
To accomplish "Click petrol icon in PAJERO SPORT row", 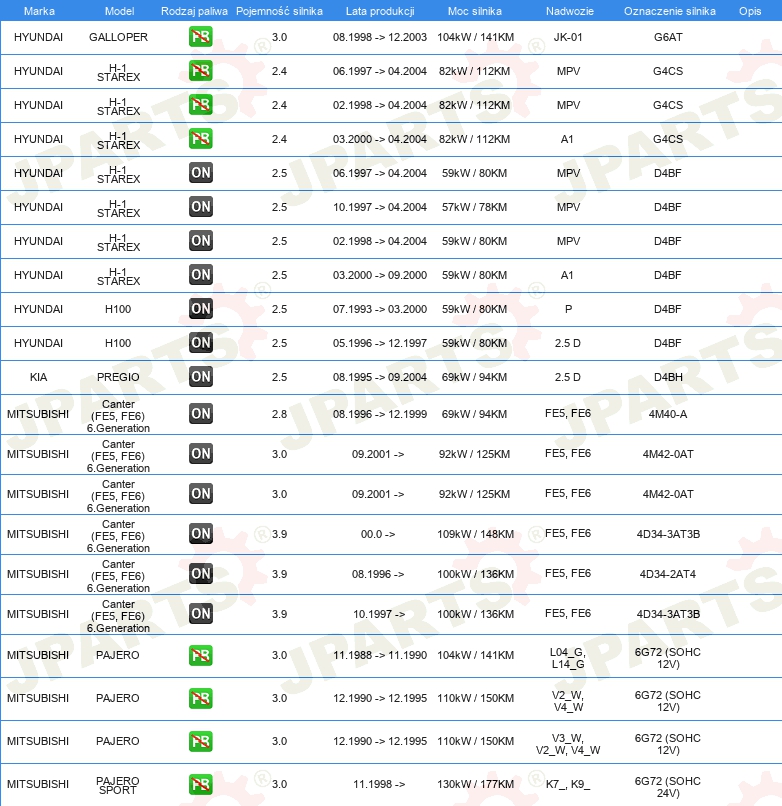I will tap(201, 784).
